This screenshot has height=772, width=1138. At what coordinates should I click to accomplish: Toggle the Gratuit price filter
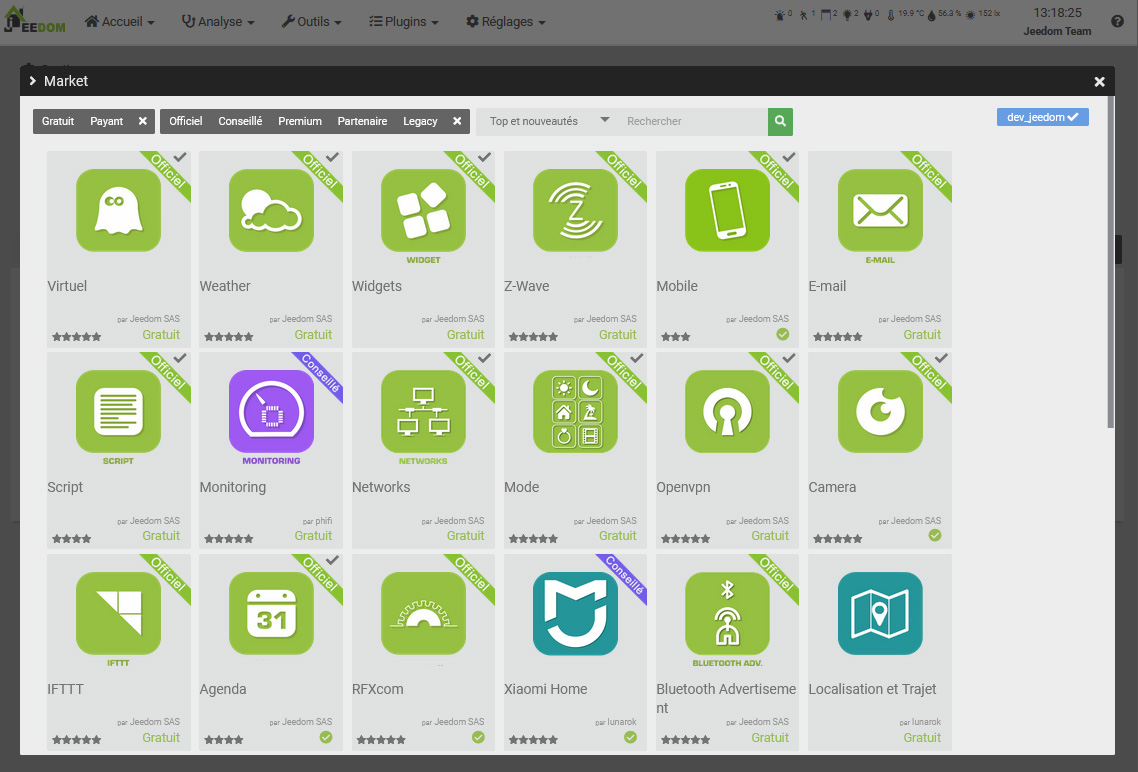click(57, 121)
